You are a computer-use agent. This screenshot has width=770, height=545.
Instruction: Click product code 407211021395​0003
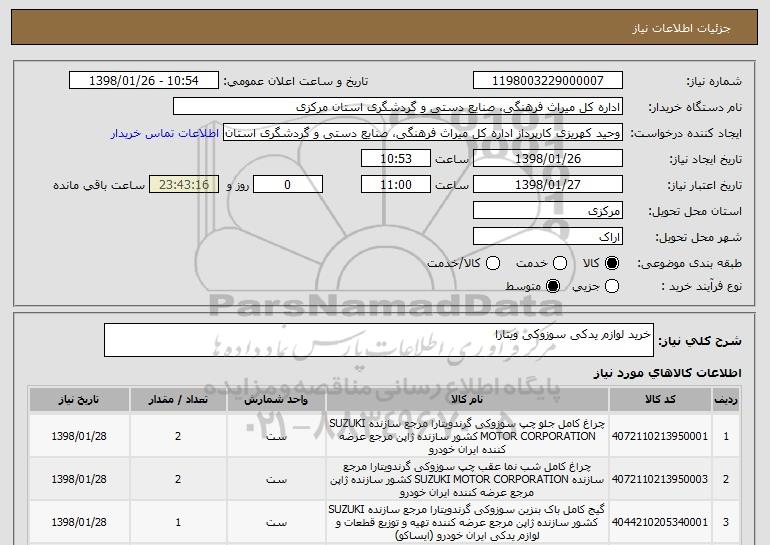point(660,479)
